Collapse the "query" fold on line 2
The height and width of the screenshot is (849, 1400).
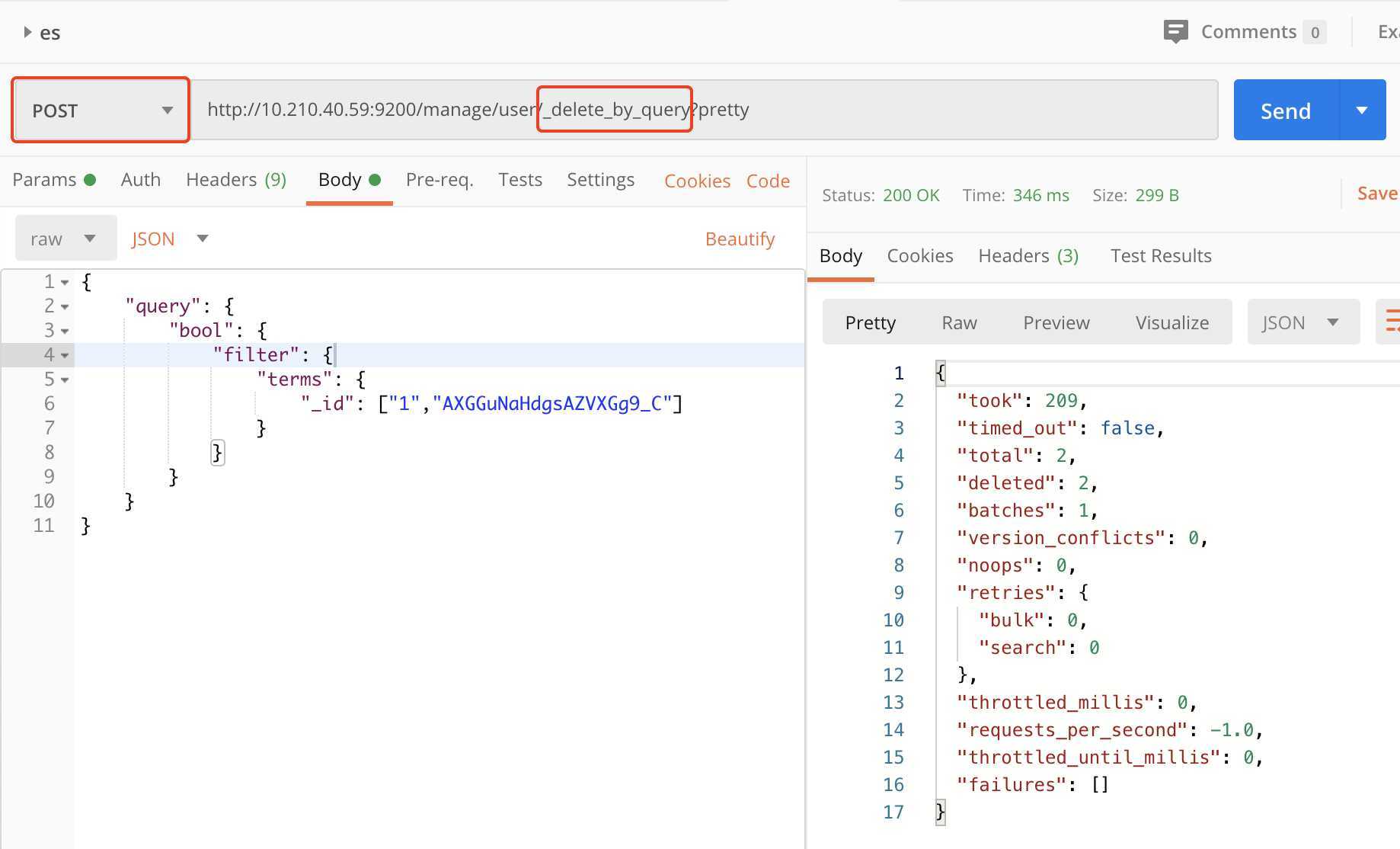[x=65, y=306]
